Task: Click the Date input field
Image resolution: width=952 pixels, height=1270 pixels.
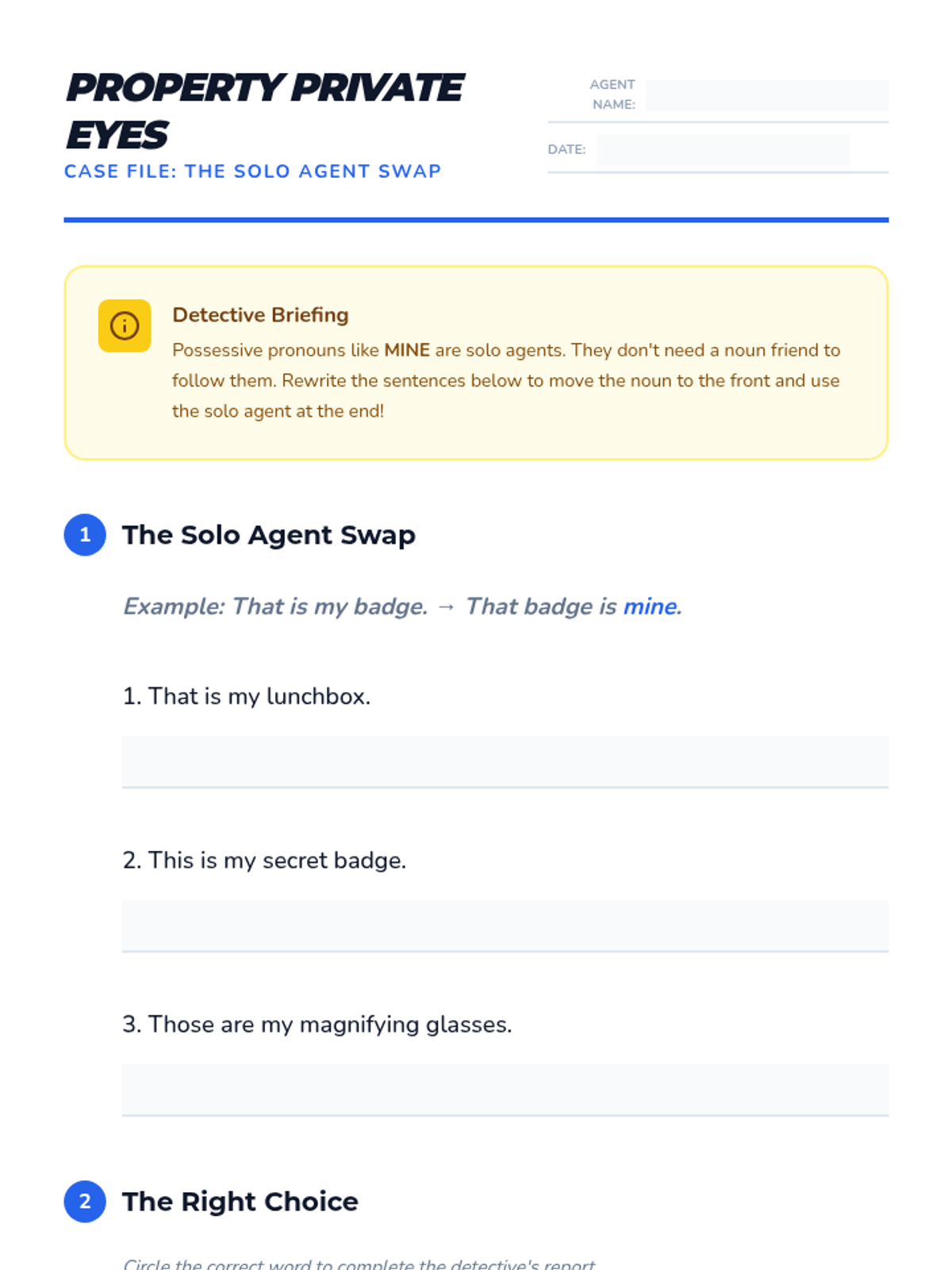Action: tap(723, 150)
